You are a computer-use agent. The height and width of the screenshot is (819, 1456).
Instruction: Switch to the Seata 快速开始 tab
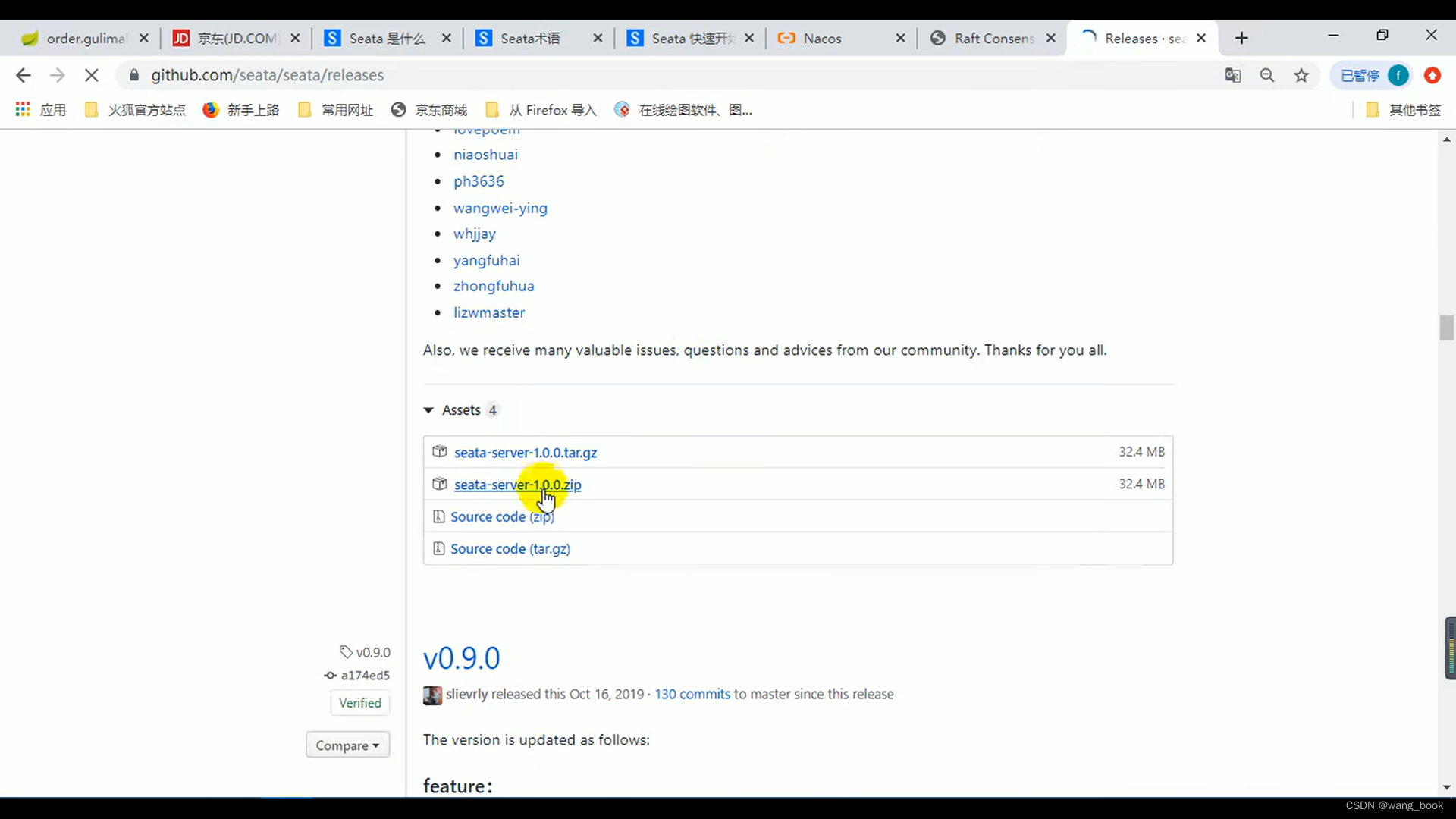click(689, 38)
